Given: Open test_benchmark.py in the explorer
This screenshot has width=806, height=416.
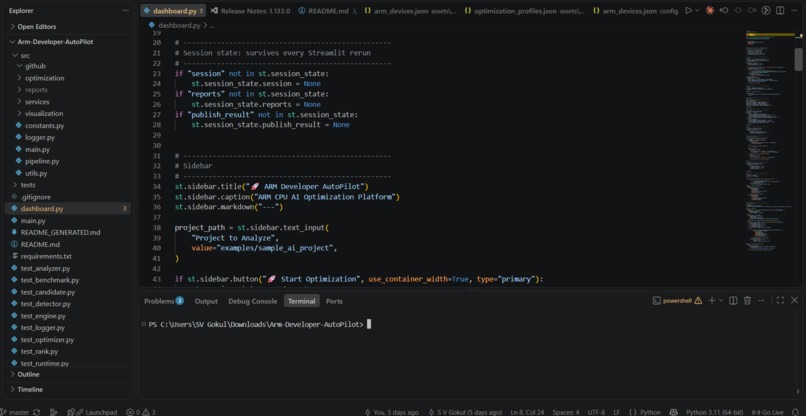Looking at the screenshot, I should coord(50,280).
